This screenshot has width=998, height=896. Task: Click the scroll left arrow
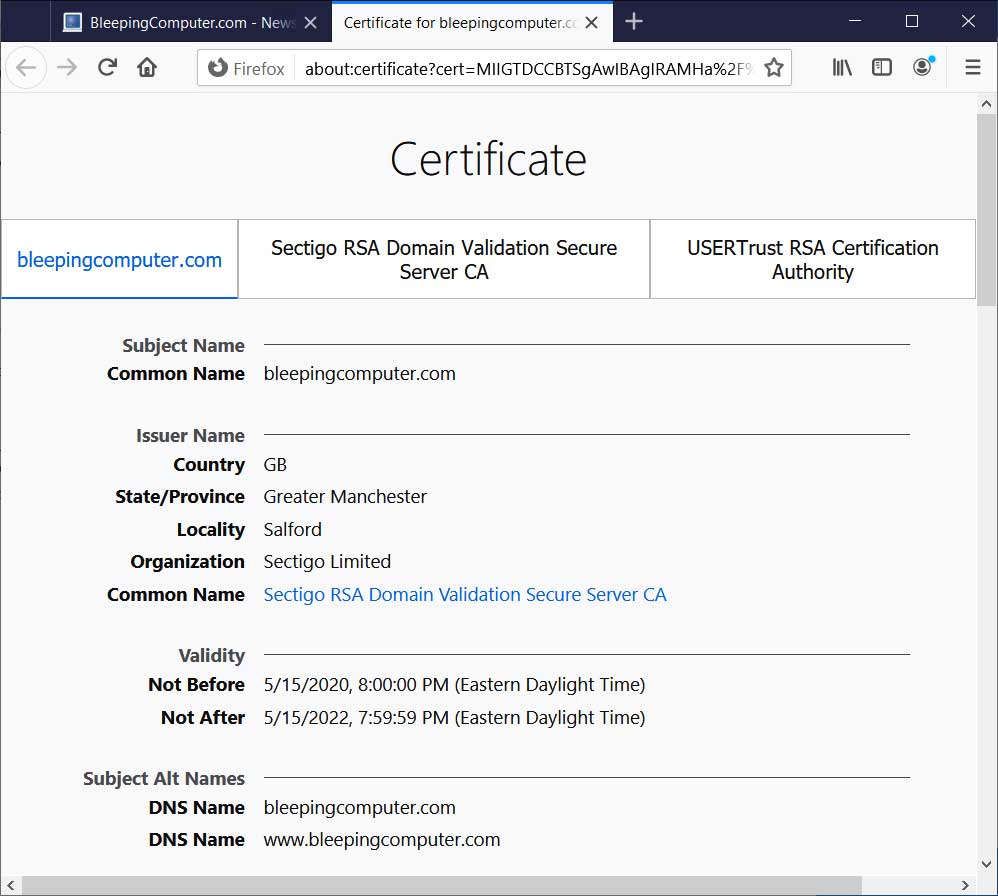click(x=10, y=885)
